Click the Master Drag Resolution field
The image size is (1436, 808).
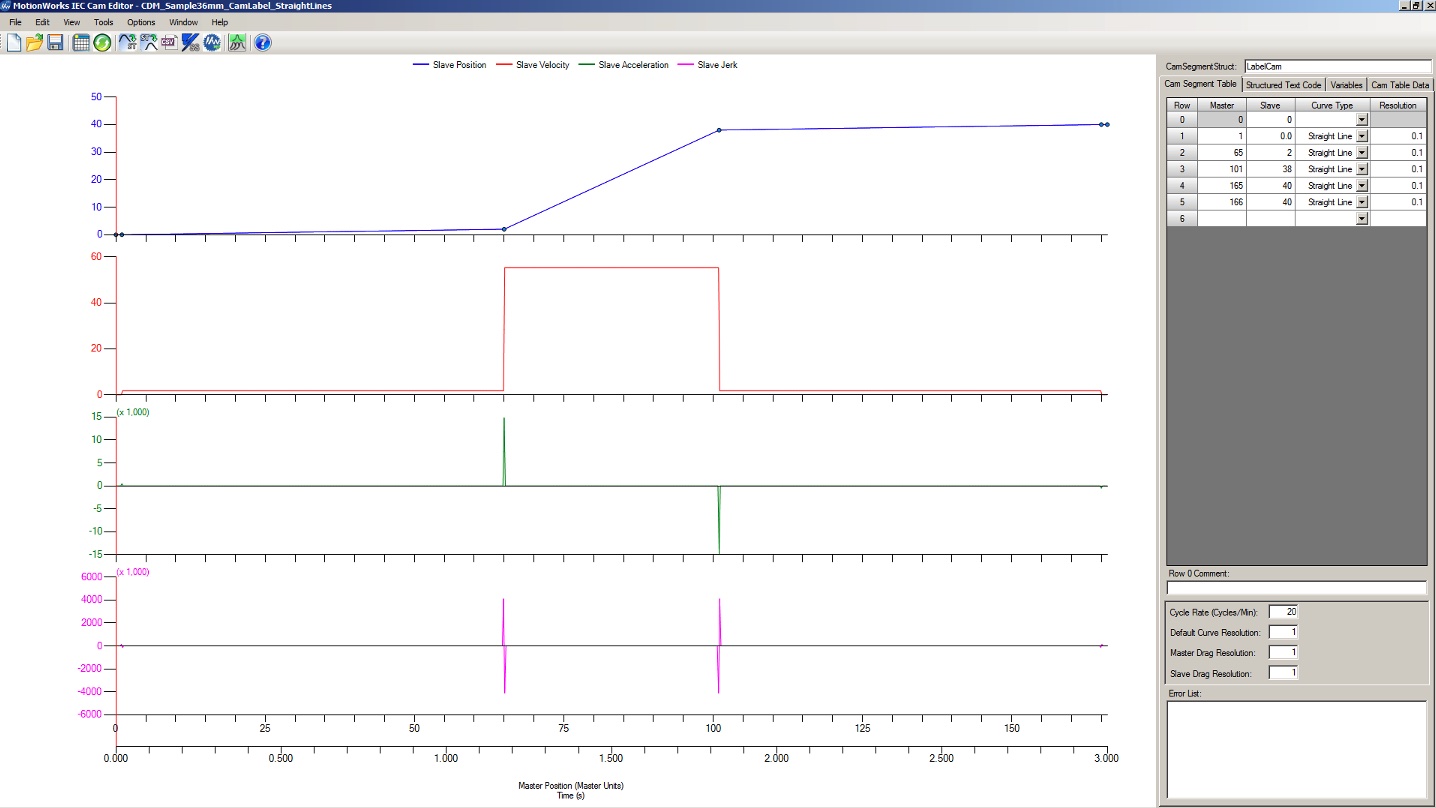point(1283,653)
